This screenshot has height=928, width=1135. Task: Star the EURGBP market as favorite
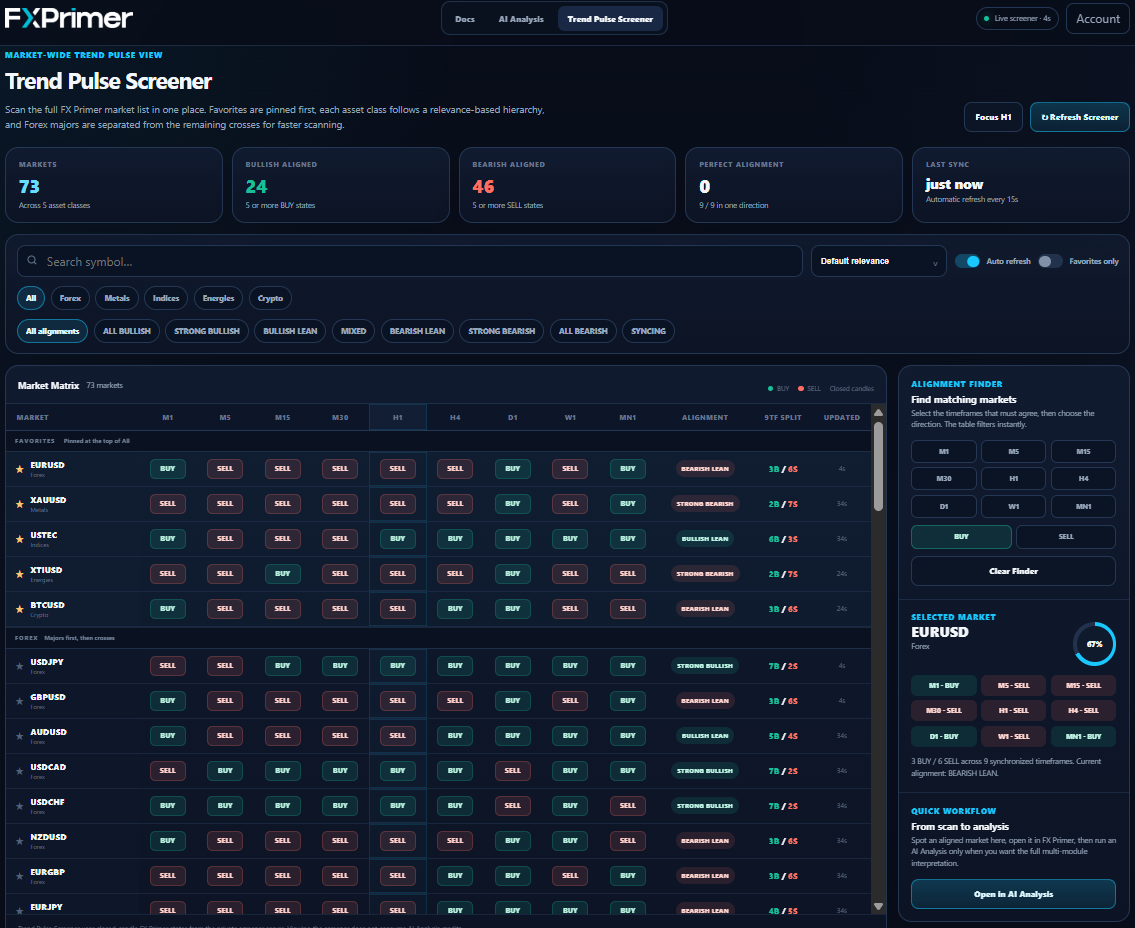20,876
